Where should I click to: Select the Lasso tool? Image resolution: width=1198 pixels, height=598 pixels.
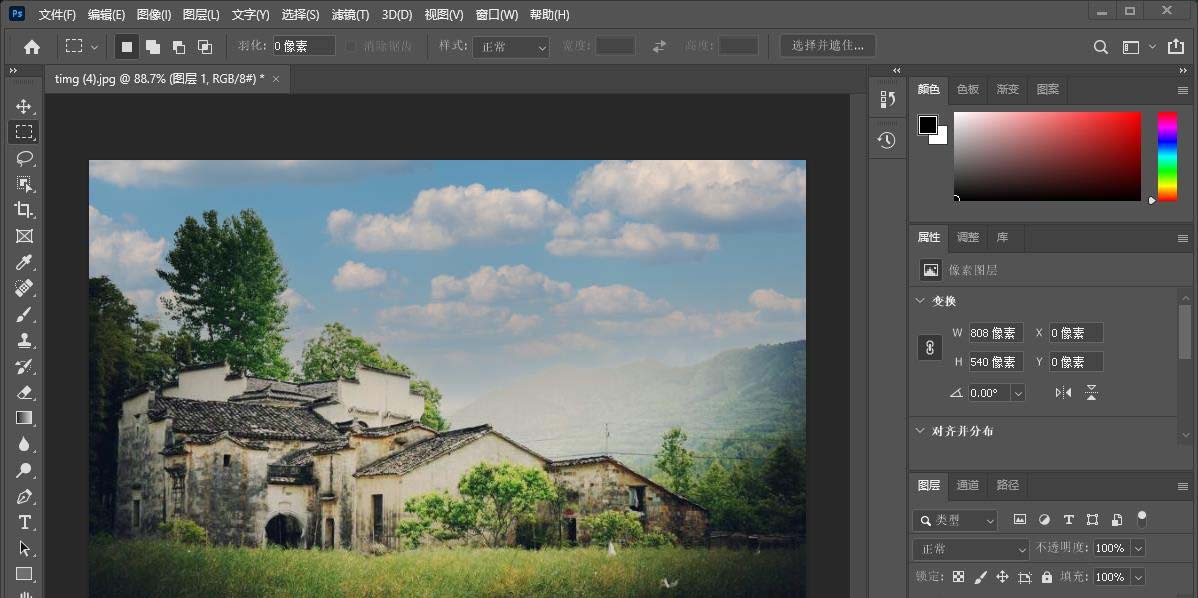[x=24, y=158]
